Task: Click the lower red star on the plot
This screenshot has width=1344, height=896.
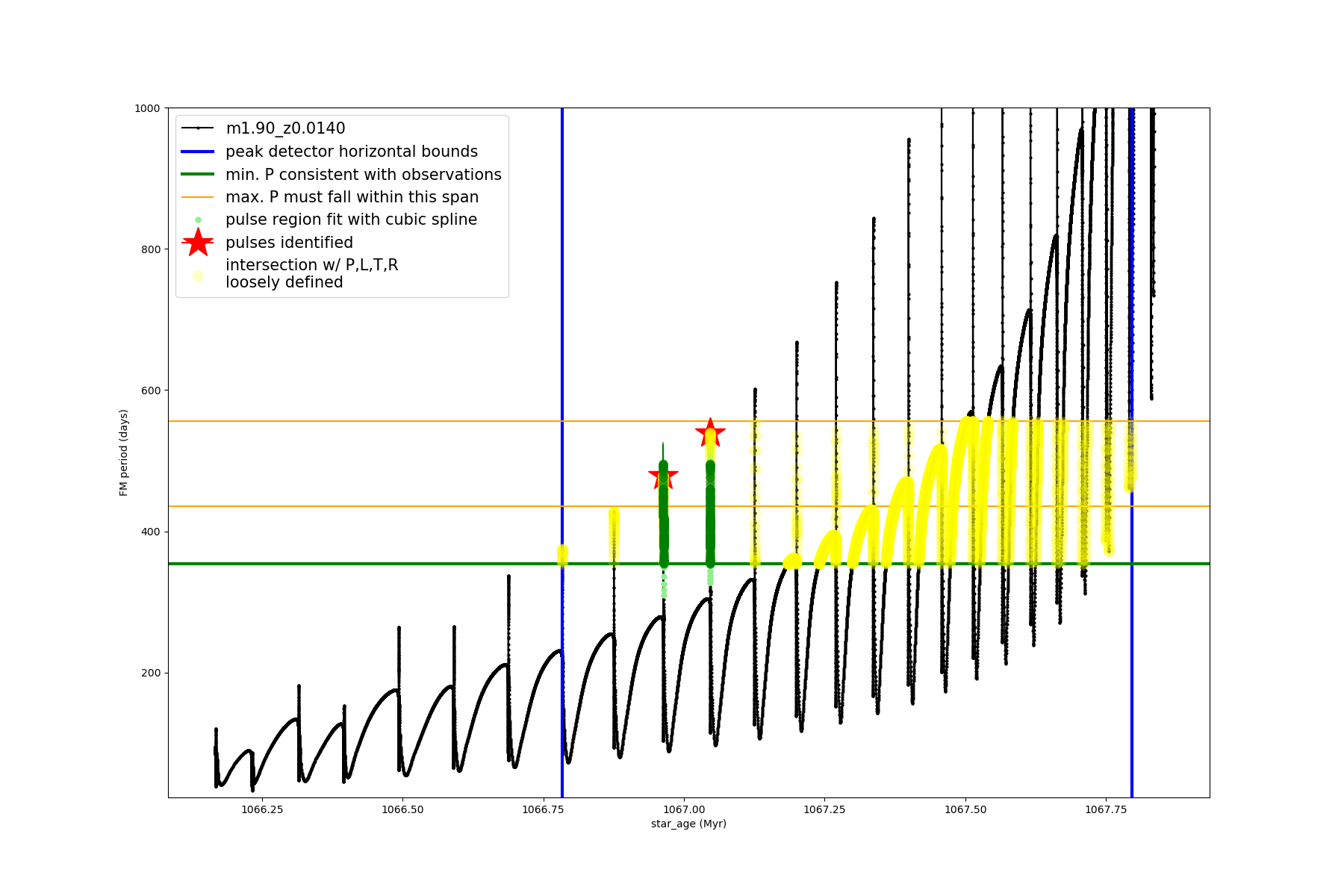Action: (x=663, y=476)
